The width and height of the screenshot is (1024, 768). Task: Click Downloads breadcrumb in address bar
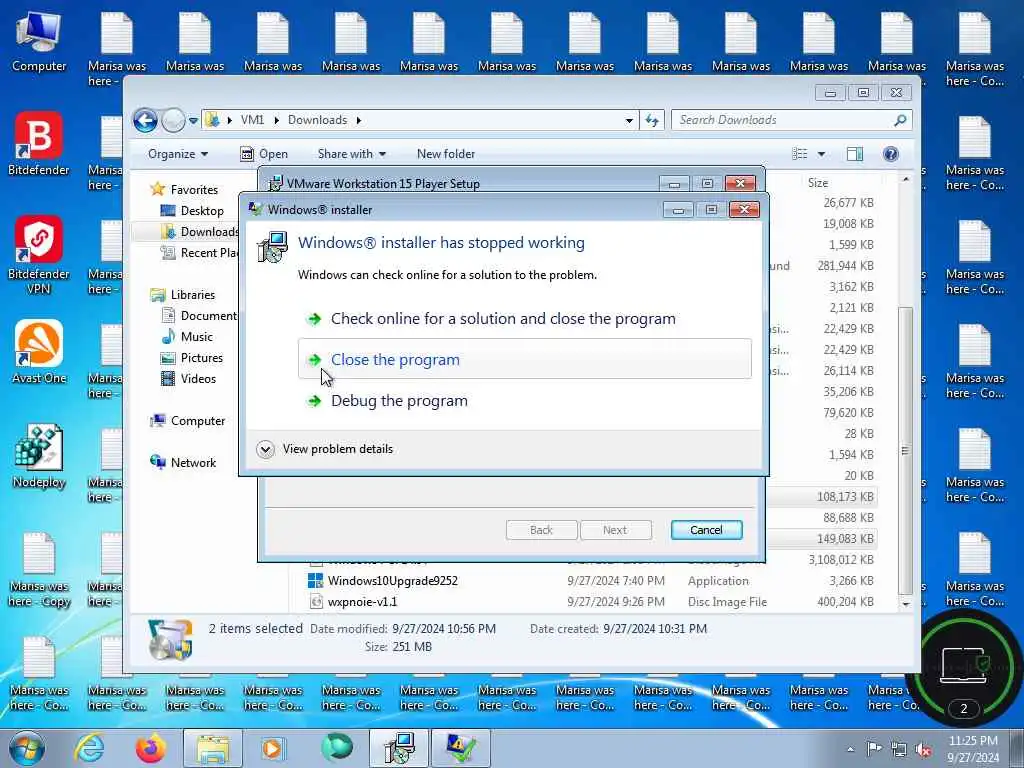[x=317, y=120]
